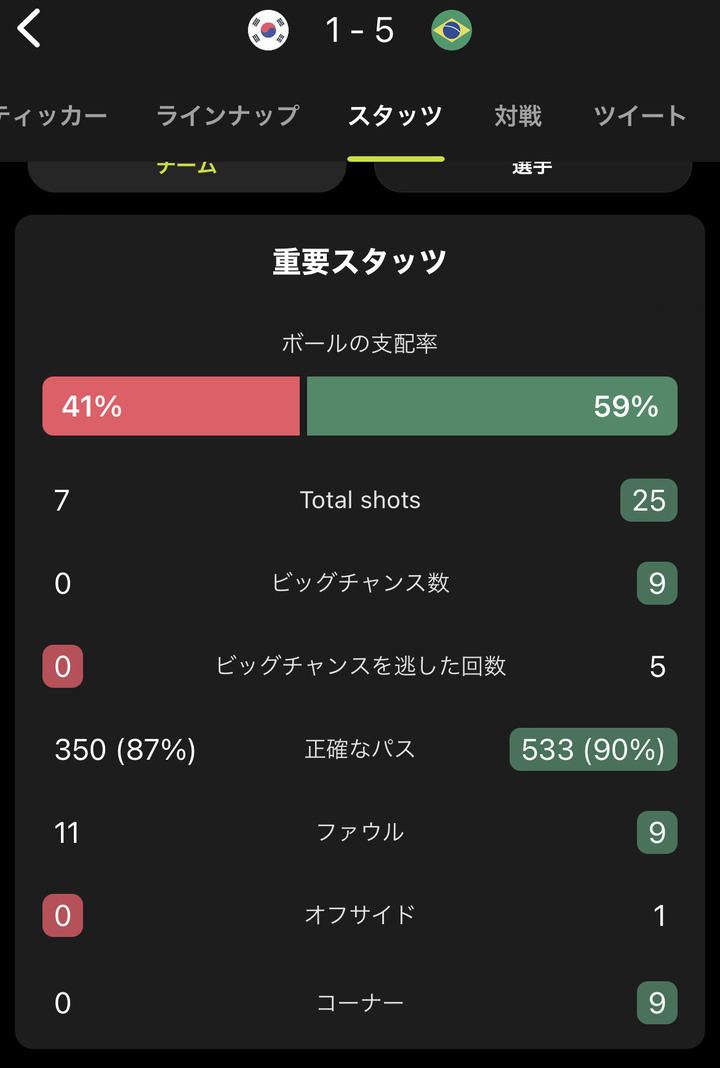The width and height of the screenshot is (720, 1068).
Task: Tap the South Korea flag icon
Action: pos(268,31)
